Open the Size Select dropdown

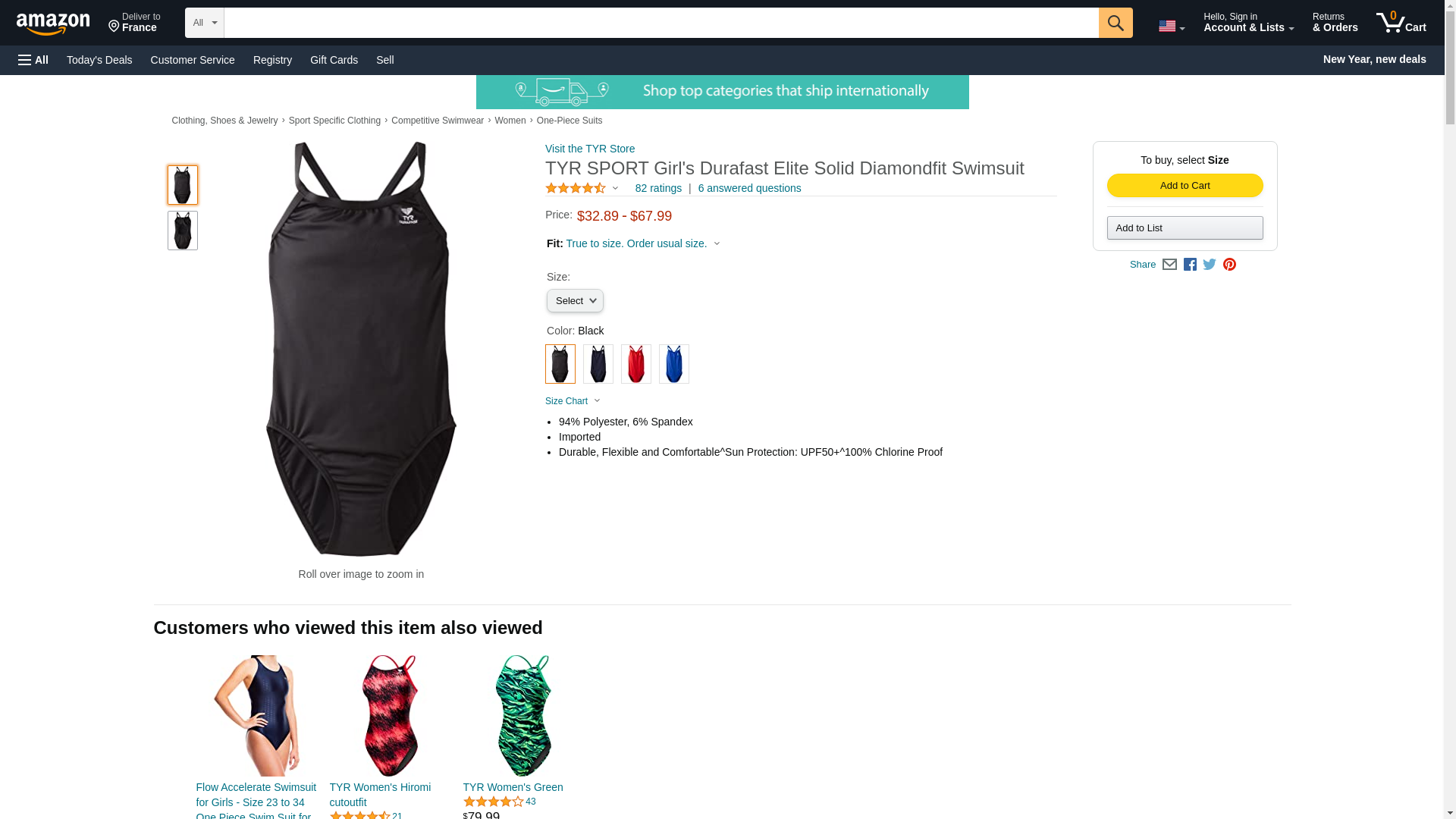click(x=575, y=301)
